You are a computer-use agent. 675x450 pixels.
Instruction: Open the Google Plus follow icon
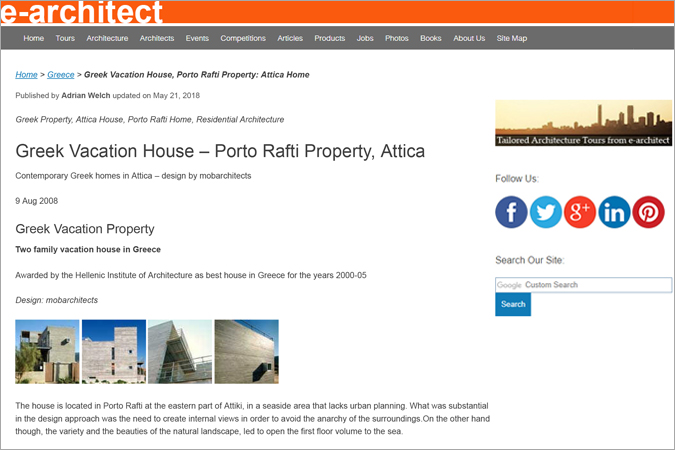580,212
